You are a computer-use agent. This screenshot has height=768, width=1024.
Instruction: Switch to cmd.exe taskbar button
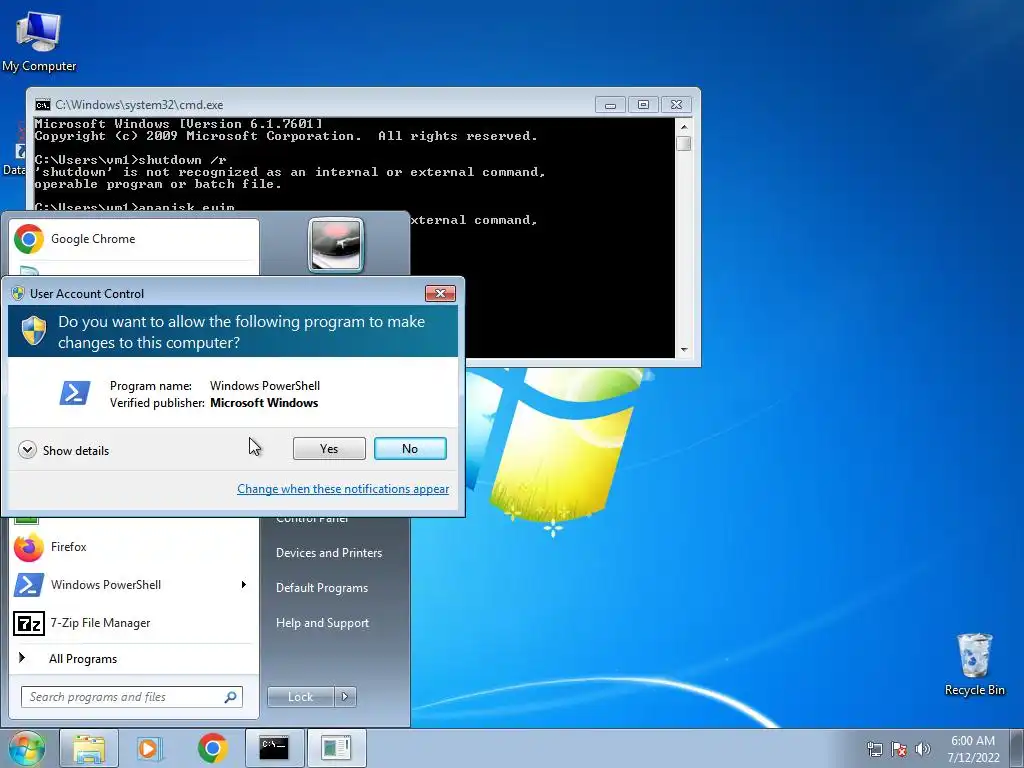(x=274, y=748)
